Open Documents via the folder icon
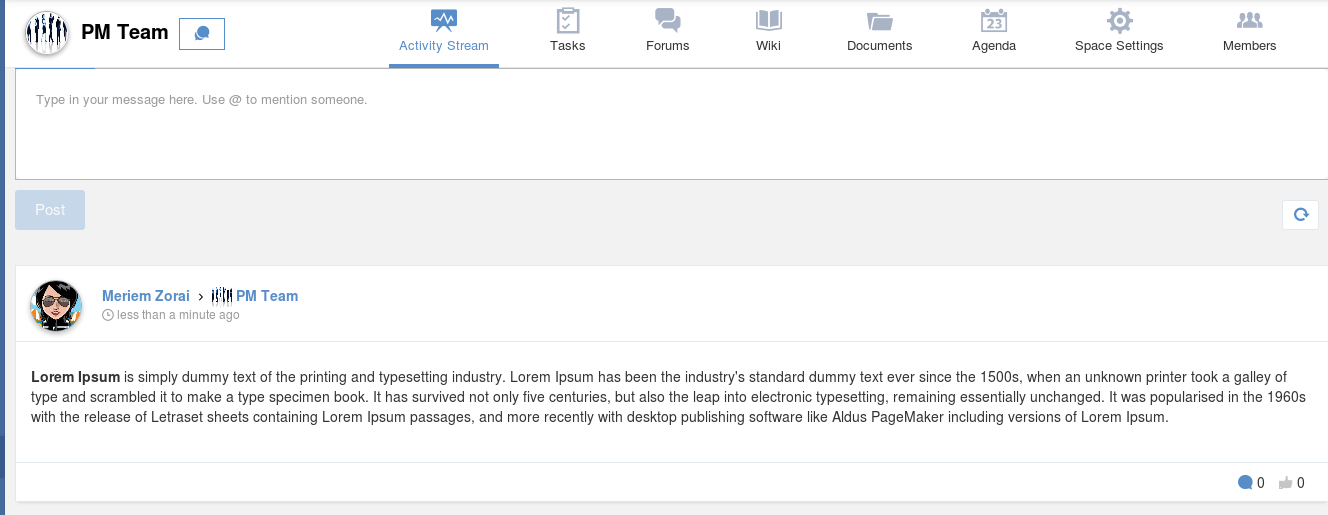This screenshot has width=1328, height=515. pyautogui.click(x=879, y=21)
